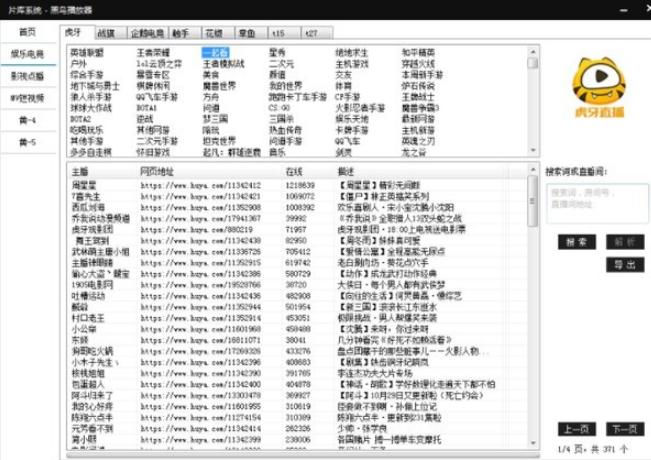Select the 一起看 category

pyautogui.click(x=215, y=51)
